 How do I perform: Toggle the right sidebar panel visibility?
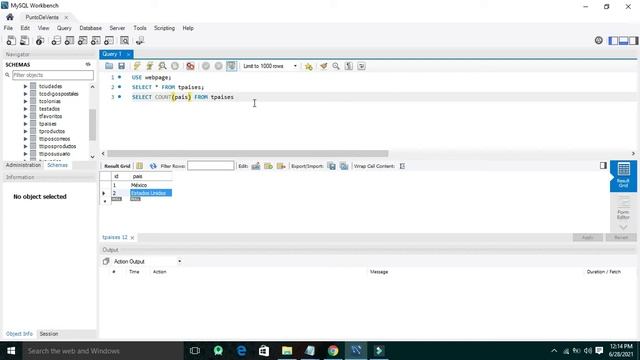point(633,40)
